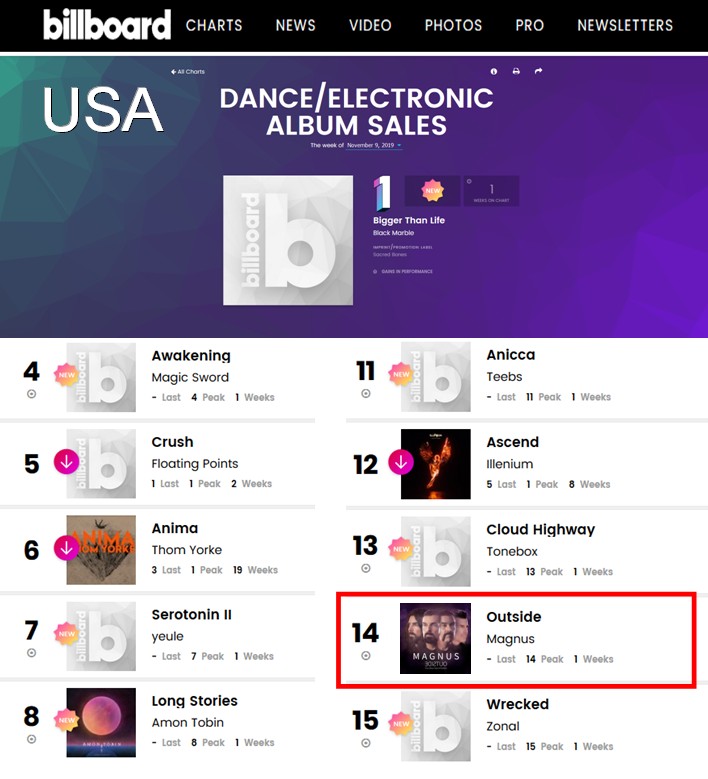
Task: Expand details under rank 8 Long Stories
Action: (x=31, y=739)
